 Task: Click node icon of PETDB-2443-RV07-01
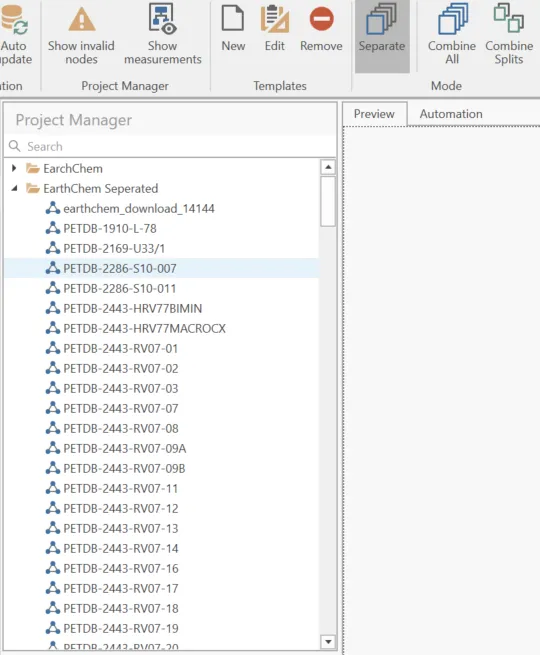(53, 348)
